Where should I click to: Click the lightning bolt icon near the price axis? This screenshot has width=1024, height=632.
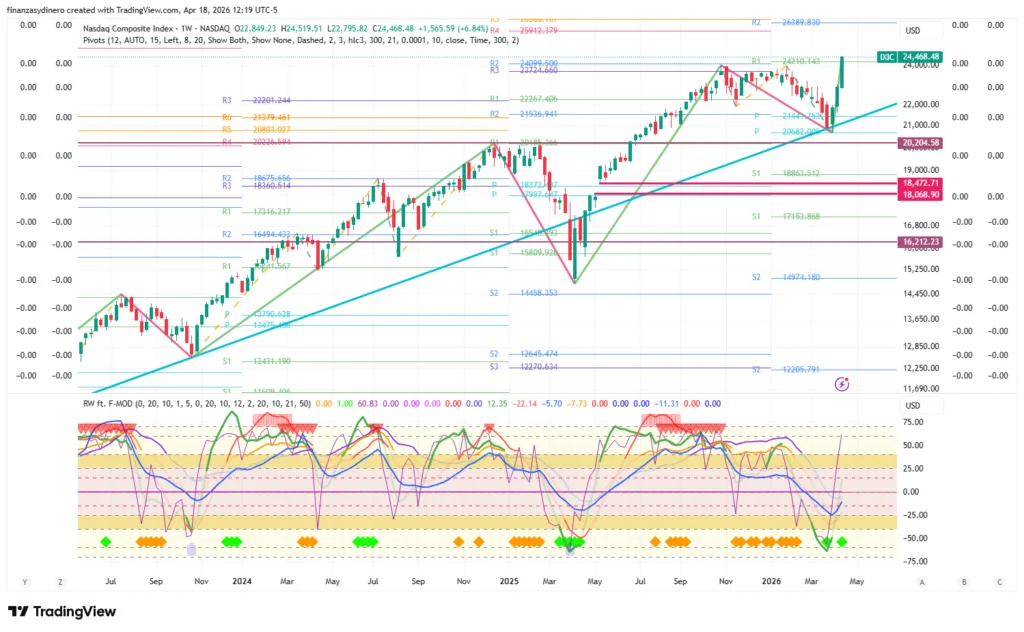842,383
